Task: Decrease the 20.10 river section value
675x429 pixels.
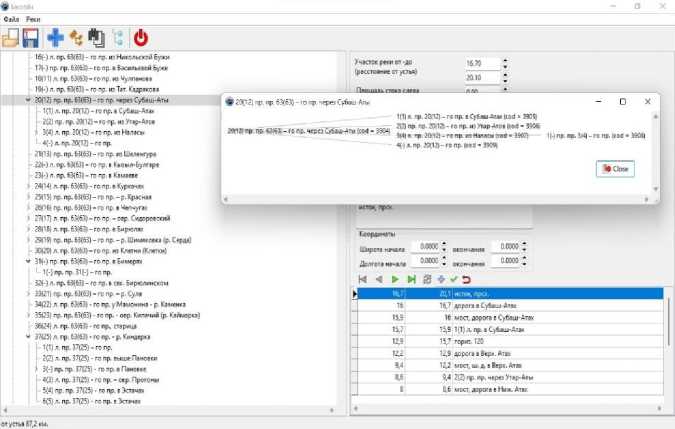Action: pos(505,80)
